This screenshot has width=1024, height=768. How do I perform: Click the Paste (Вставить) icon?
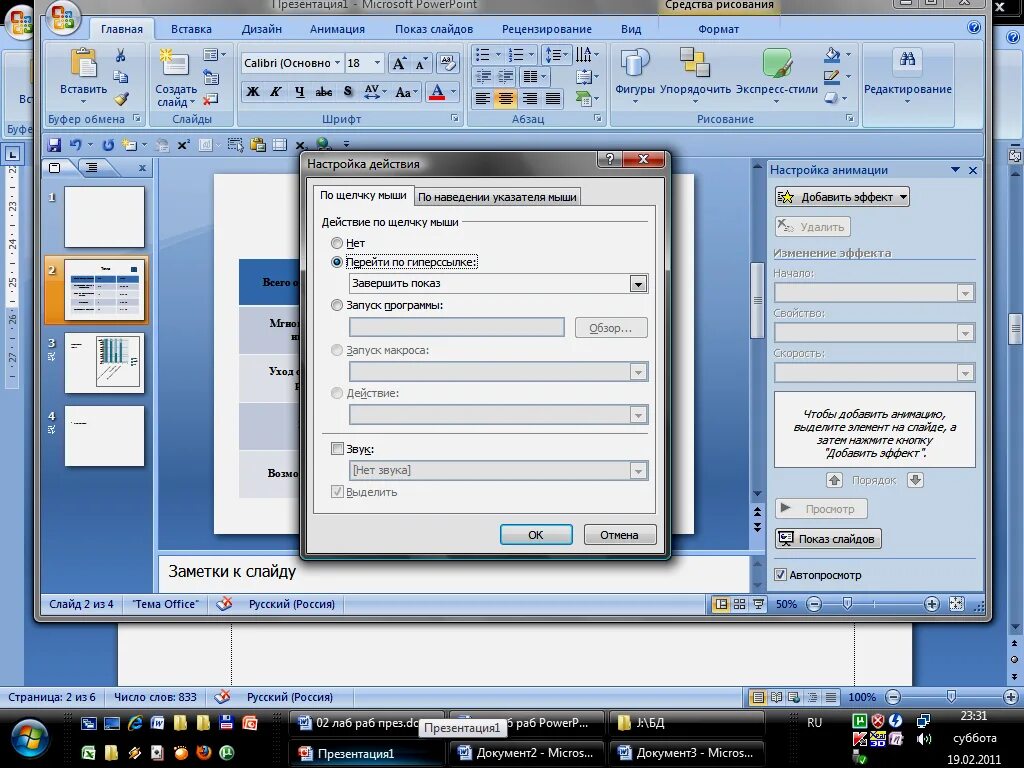point(84,65)
